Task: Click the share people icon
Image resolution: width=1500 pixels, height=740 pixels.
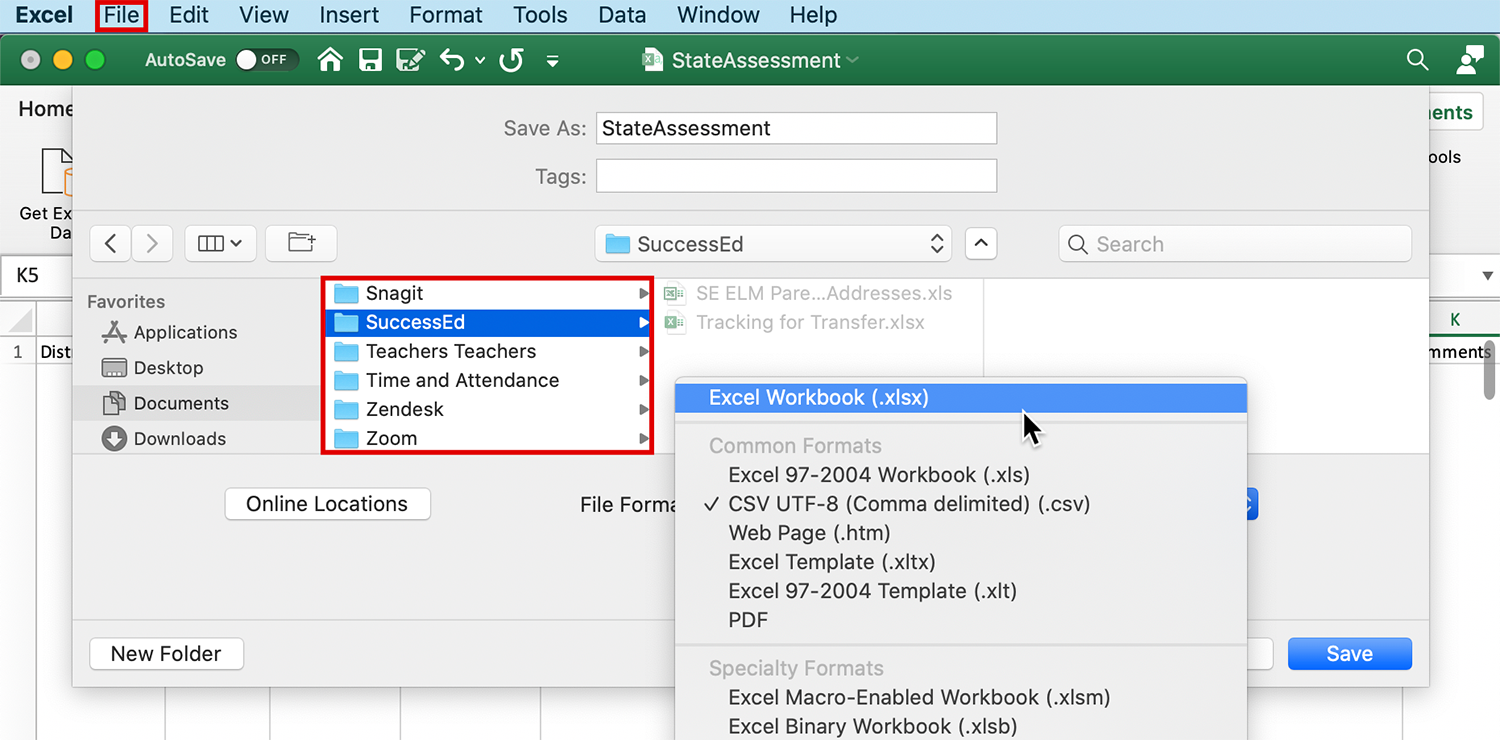Action: pos(1469,60)
